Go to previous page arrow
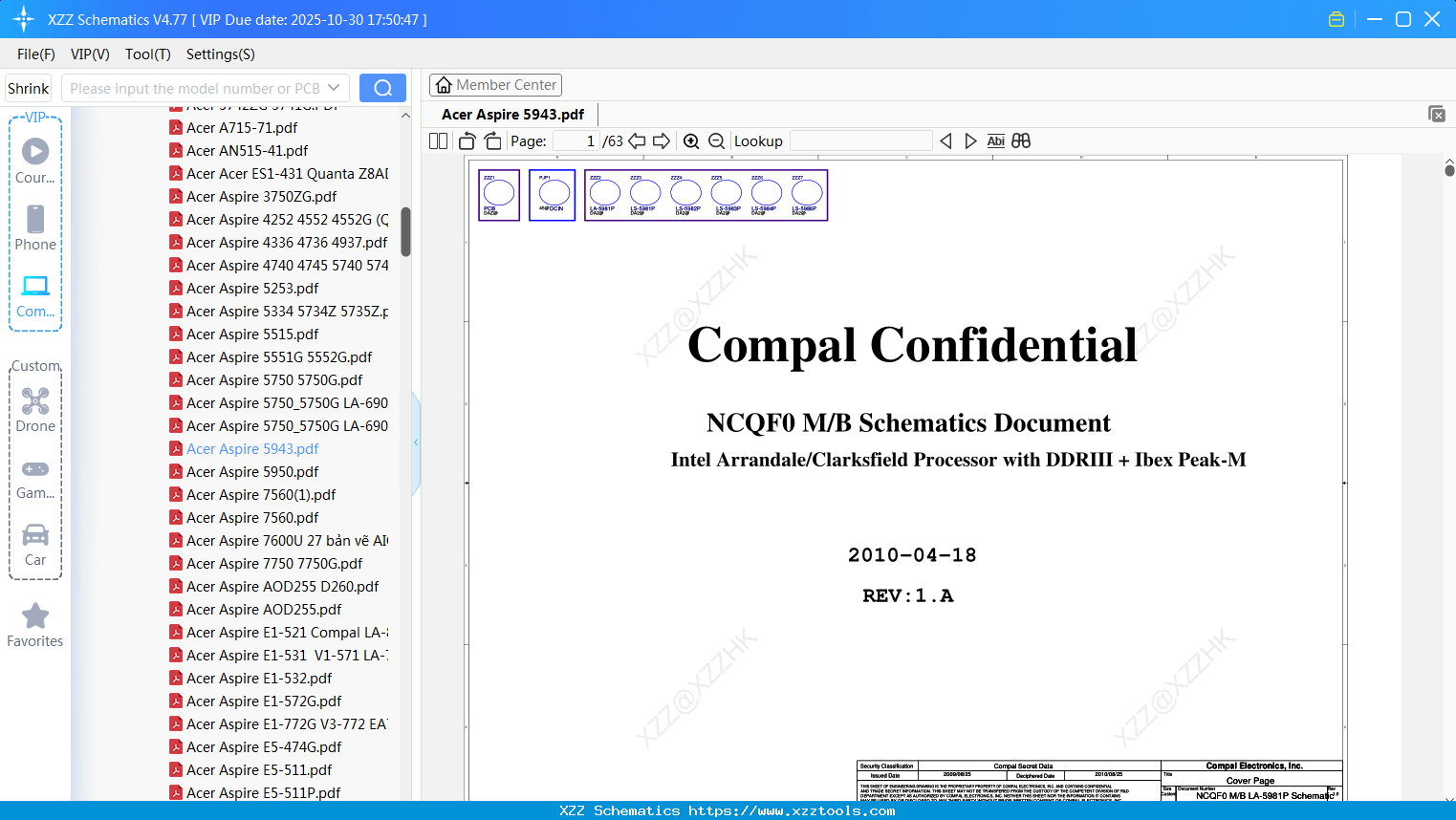1456x820 pixels. 637,141
